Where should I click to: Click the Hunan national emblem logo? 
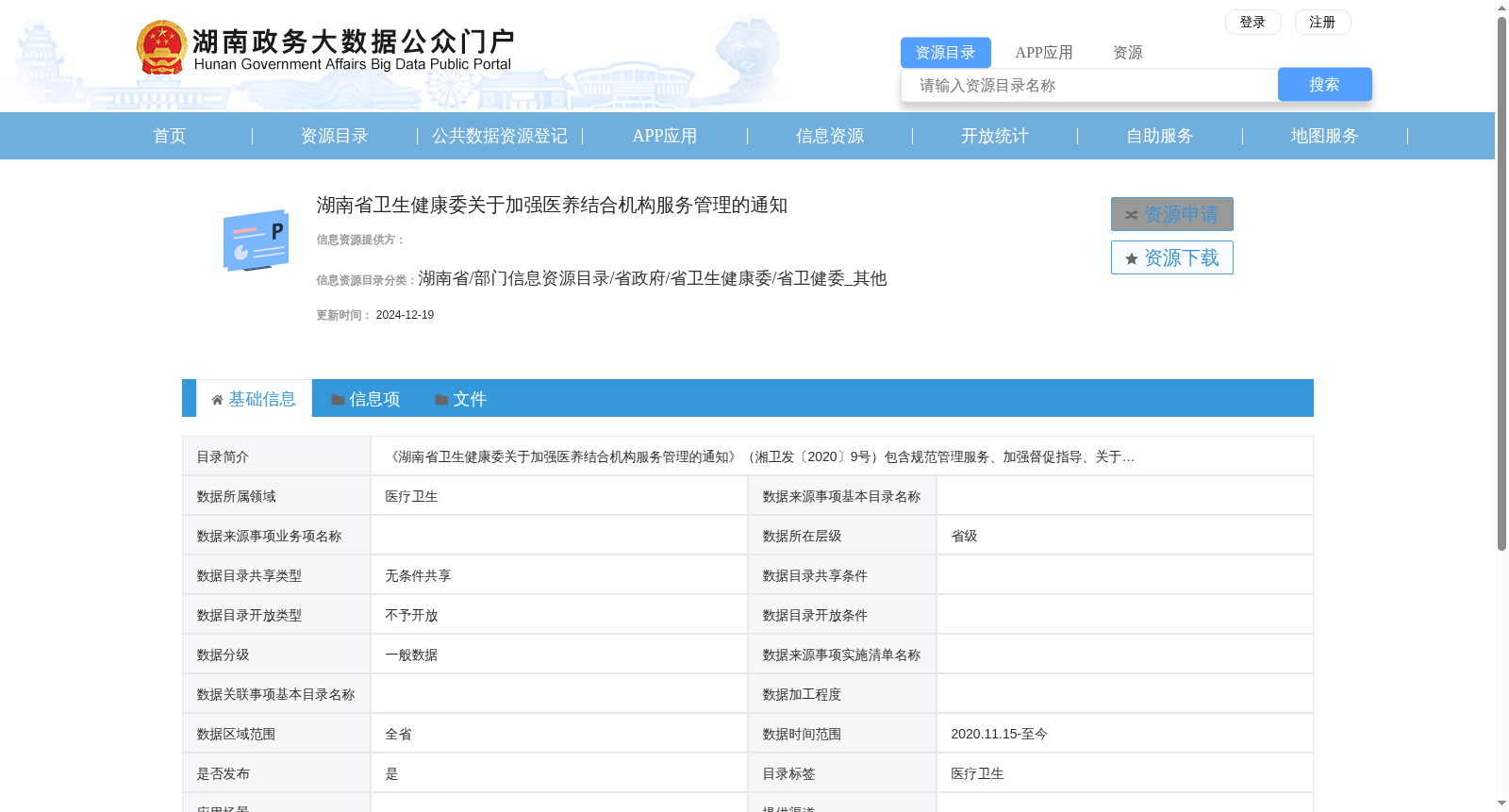(161, 47)
